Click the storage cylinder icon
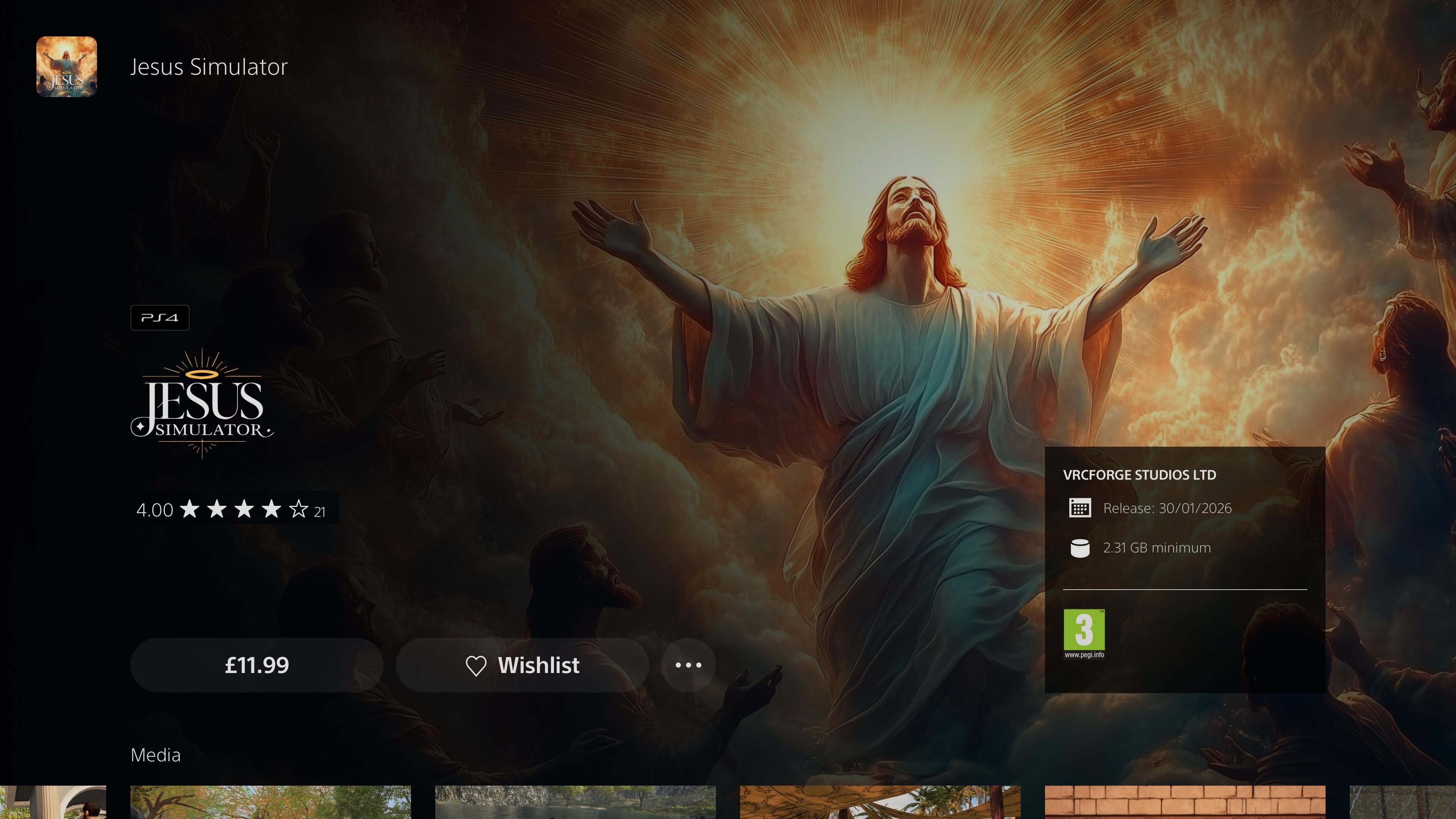 point(1079,548)
